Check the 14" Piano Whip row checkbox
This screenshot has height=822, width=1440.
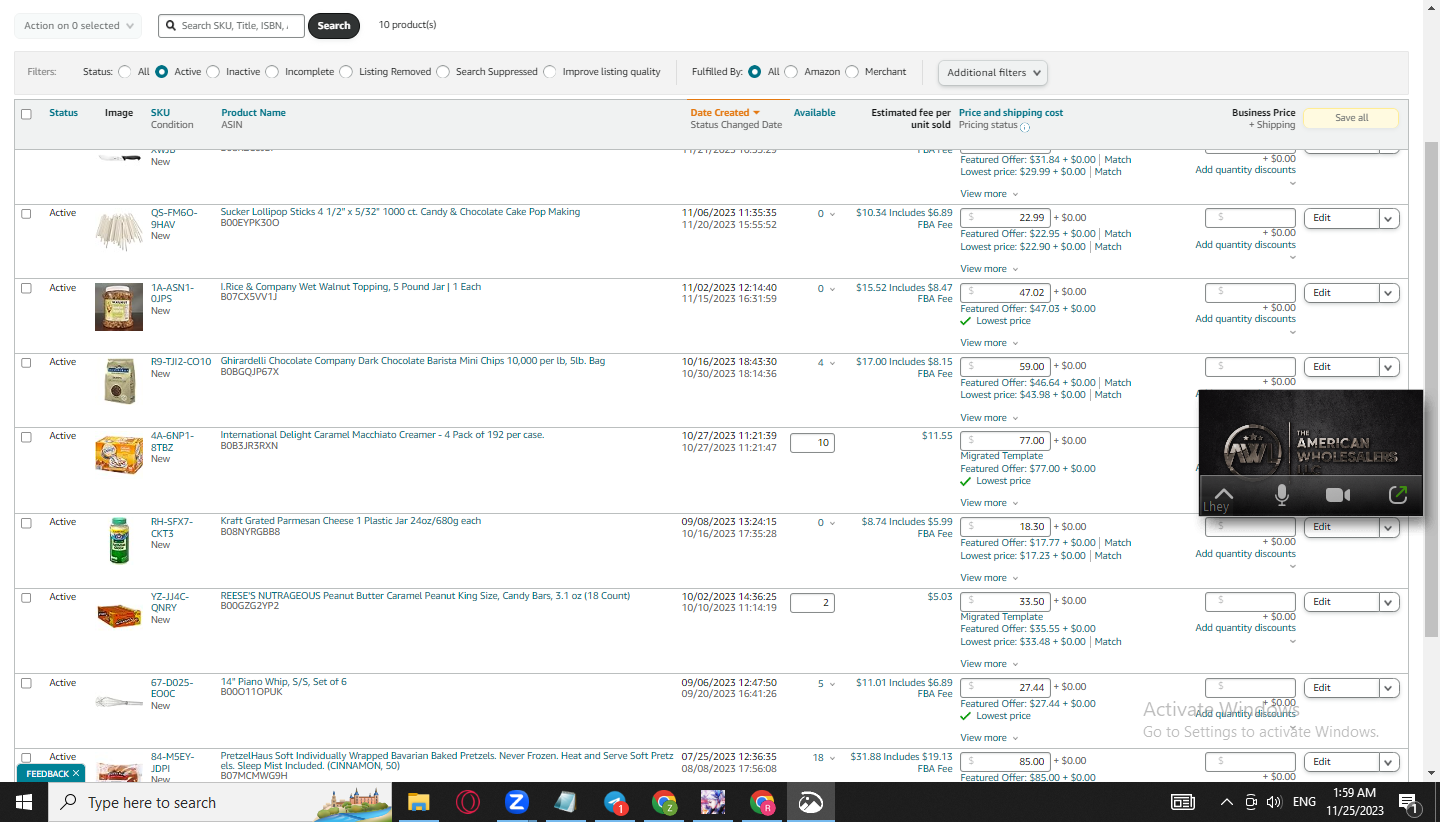point(26,683)
